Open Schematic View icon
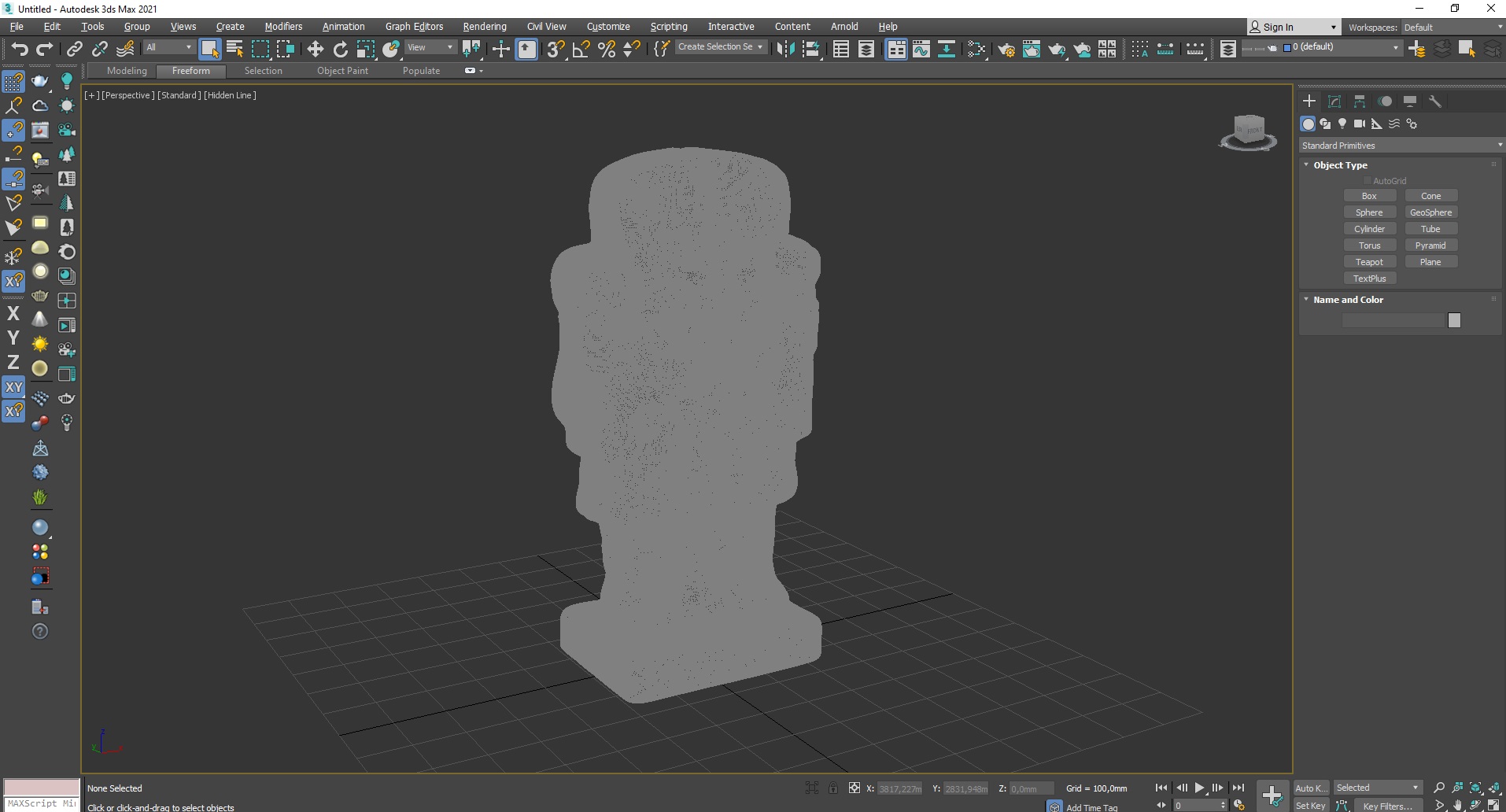 coord(947,49)
